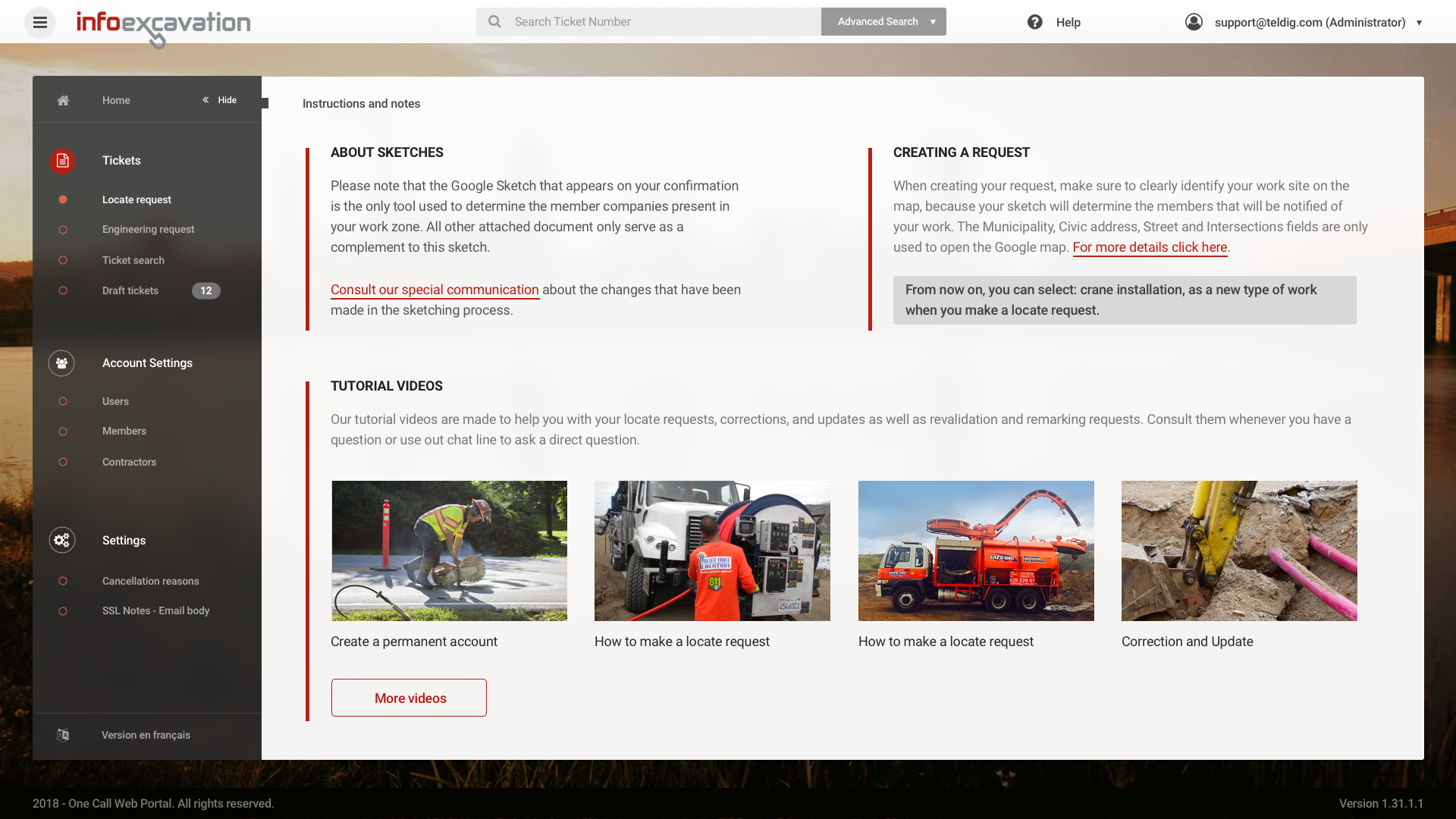Click the French language translate icon

coord(63,735)
